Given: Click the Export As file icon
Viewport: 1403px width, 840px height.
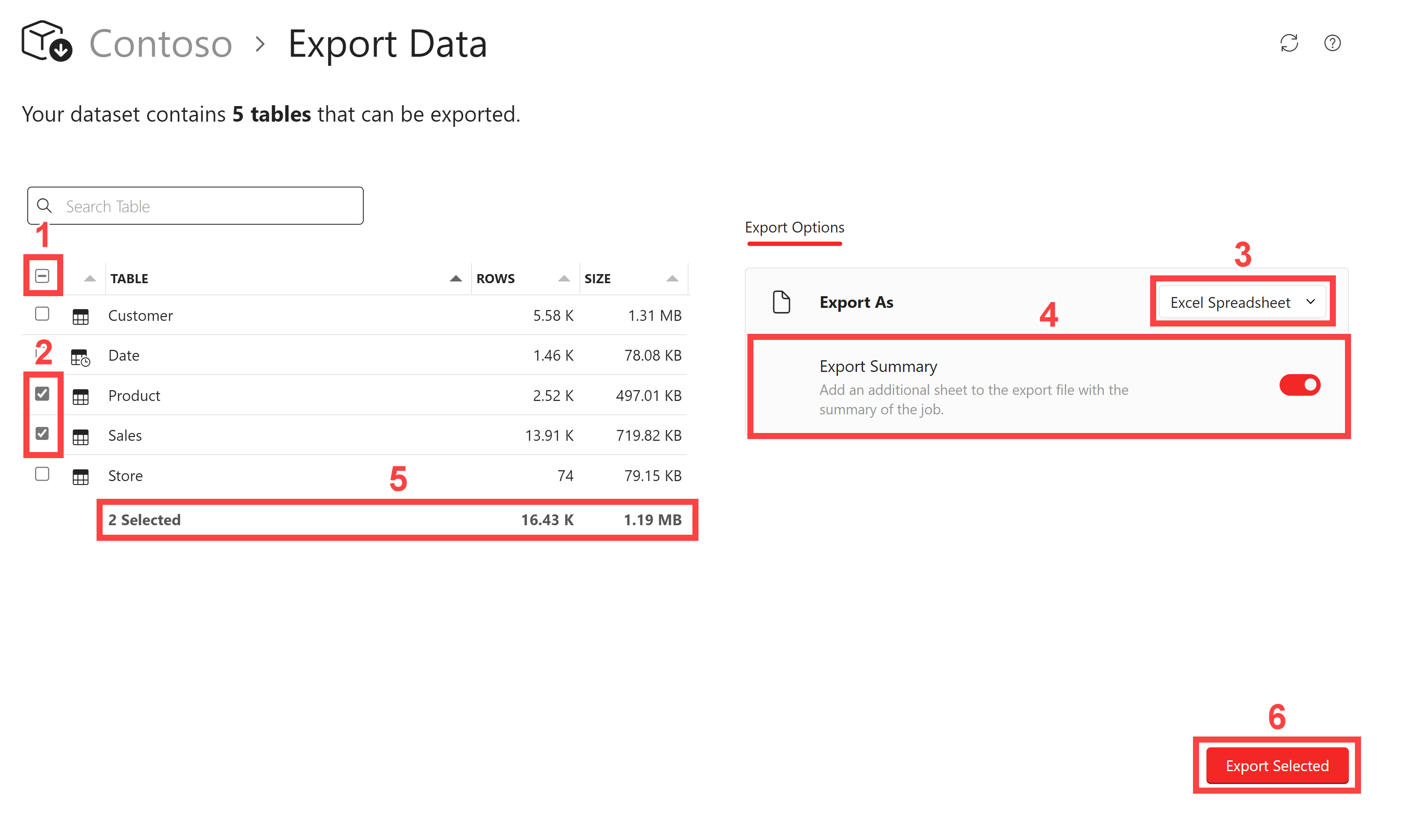Looking at the screenshot, I should coord(781,302).
